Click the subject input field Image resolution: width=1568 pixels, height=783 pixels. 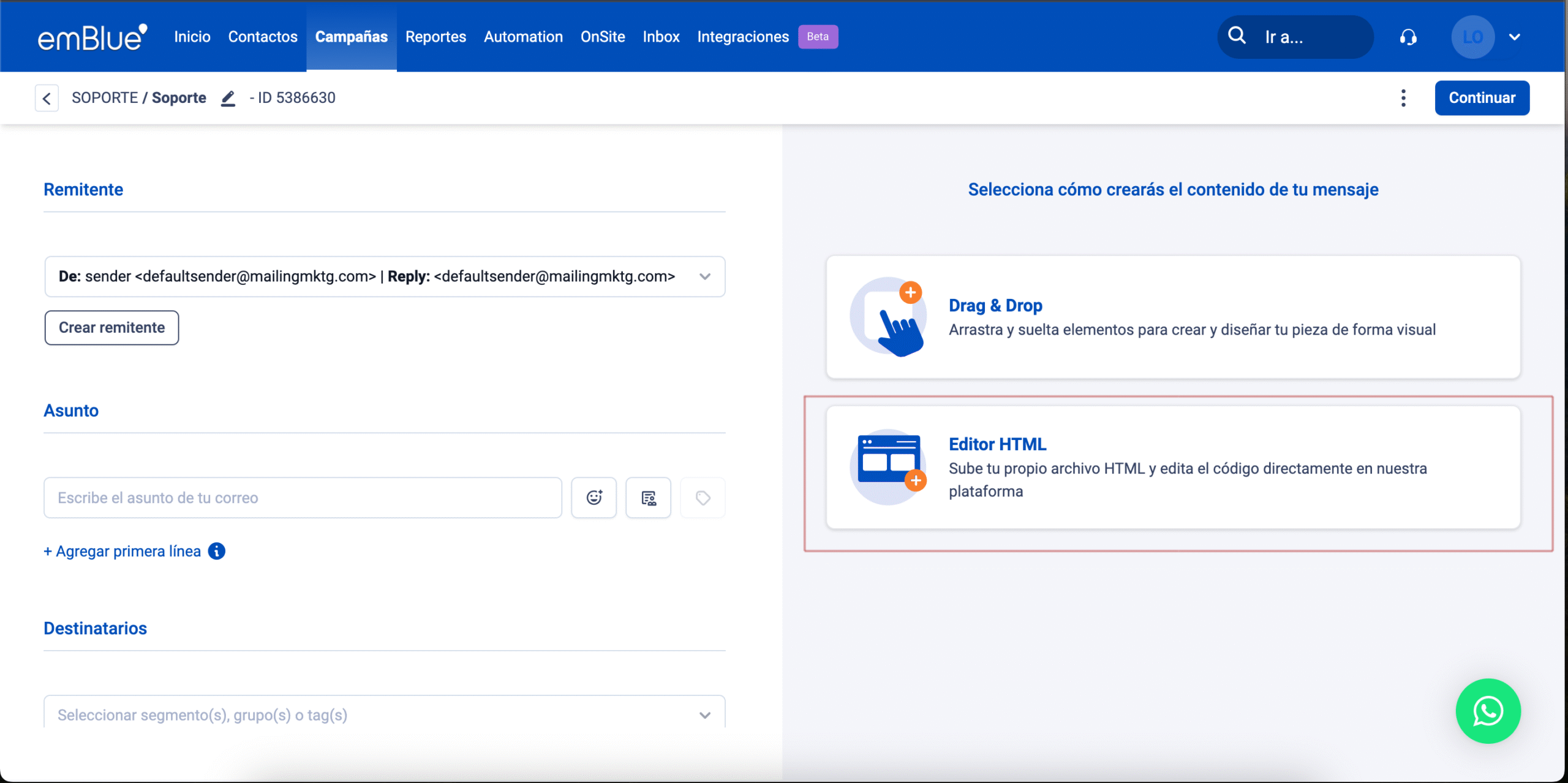303,497
